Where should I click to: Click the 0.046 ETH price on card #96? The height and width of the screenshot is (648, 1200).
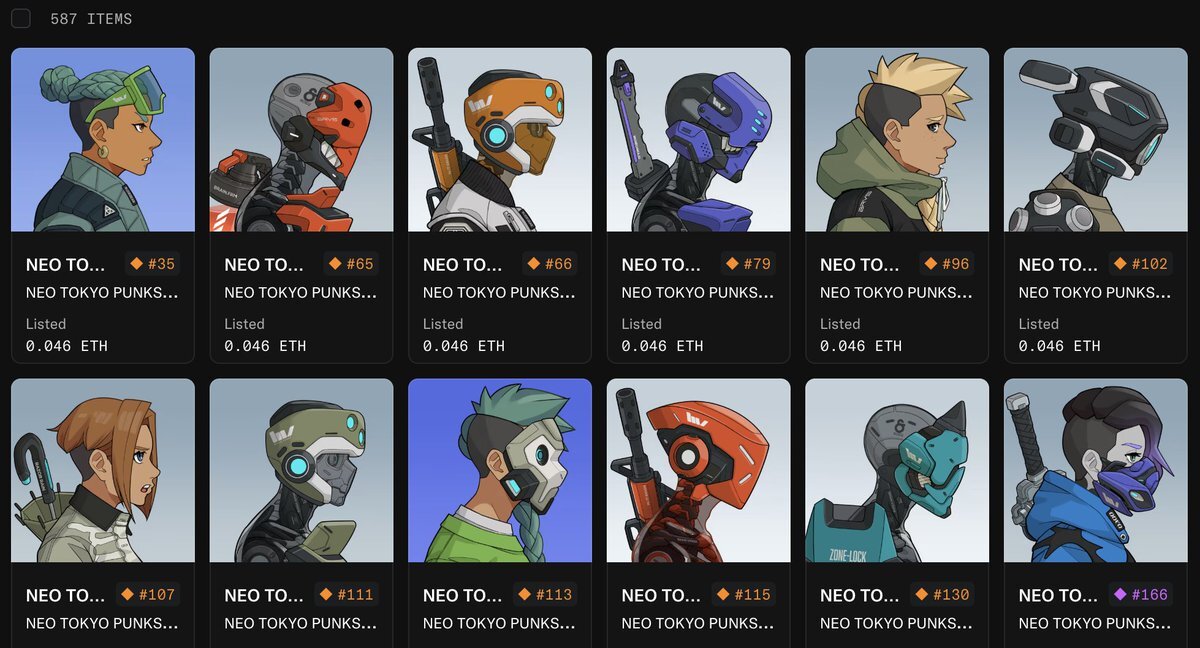pyautogui.click(x=861, y=346)
